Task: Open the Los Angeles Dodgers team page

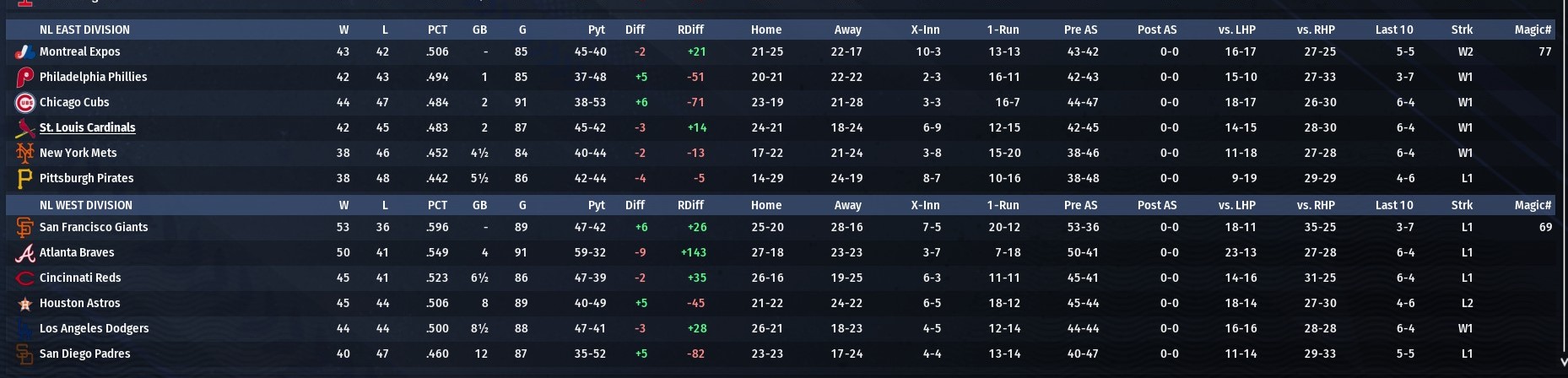Action: click(x=94, y=329)
